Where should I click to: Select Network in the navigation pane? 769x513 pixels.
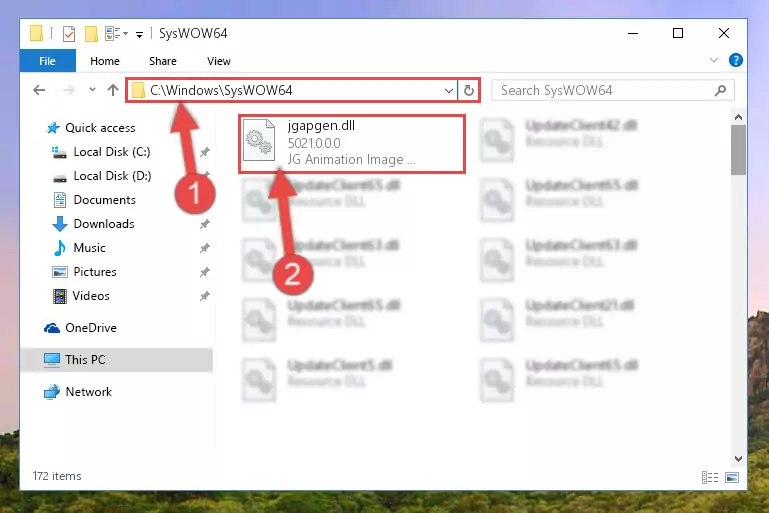(88, 392)
